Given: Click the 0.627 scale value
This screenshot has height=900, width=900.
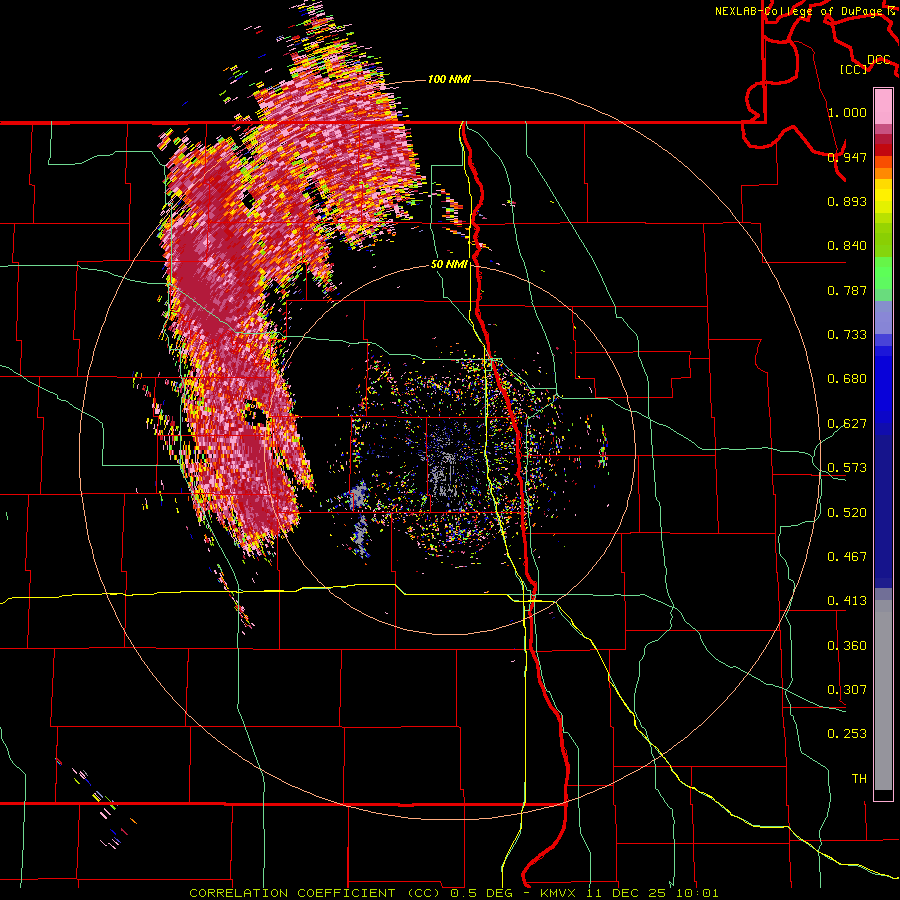Looking at the screenshot, I should 847,424.
